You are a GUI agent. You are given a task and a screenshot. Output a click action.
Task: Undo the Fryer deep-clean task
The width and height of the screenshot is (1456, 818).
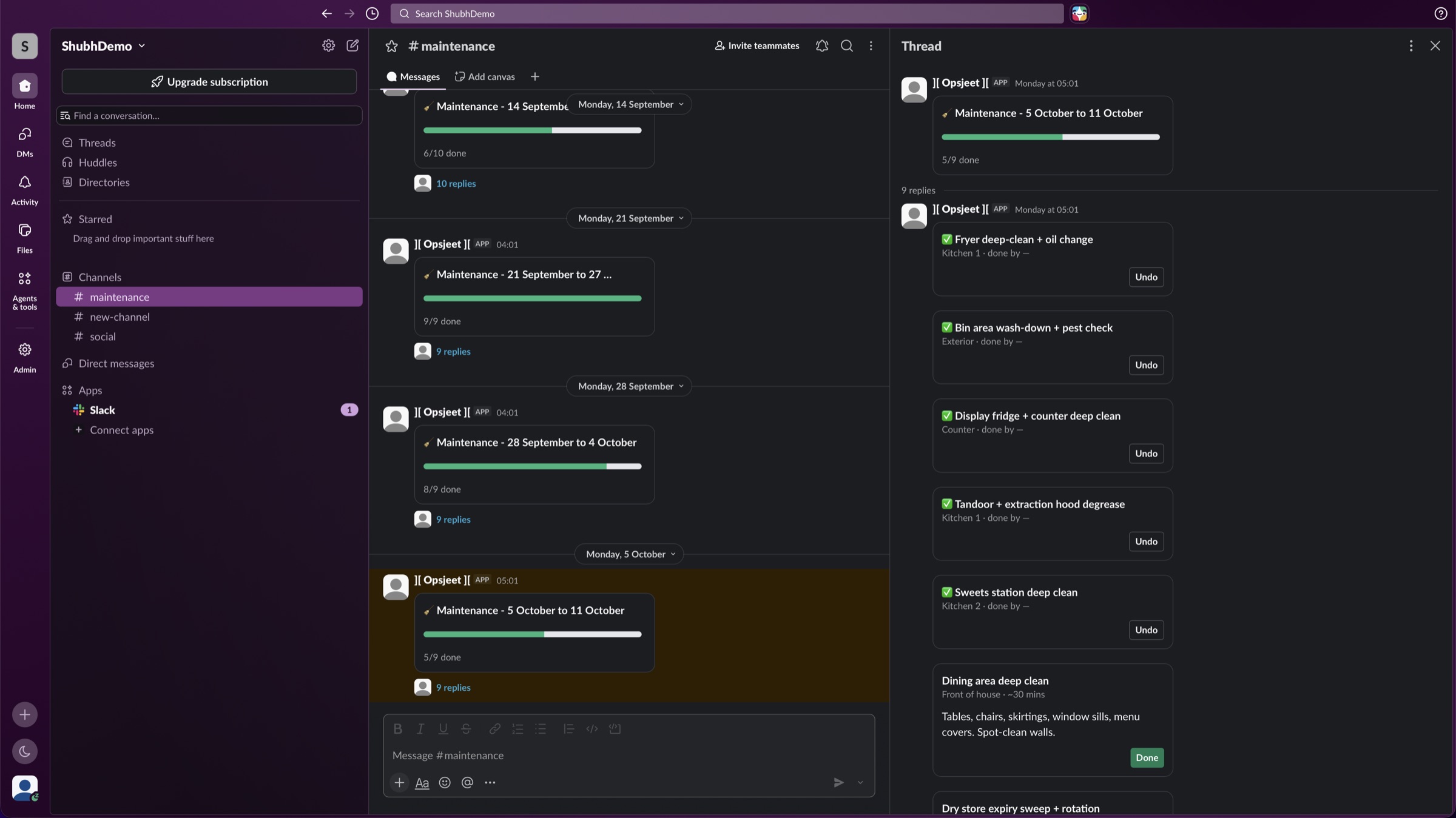[x=1146, y=277]
